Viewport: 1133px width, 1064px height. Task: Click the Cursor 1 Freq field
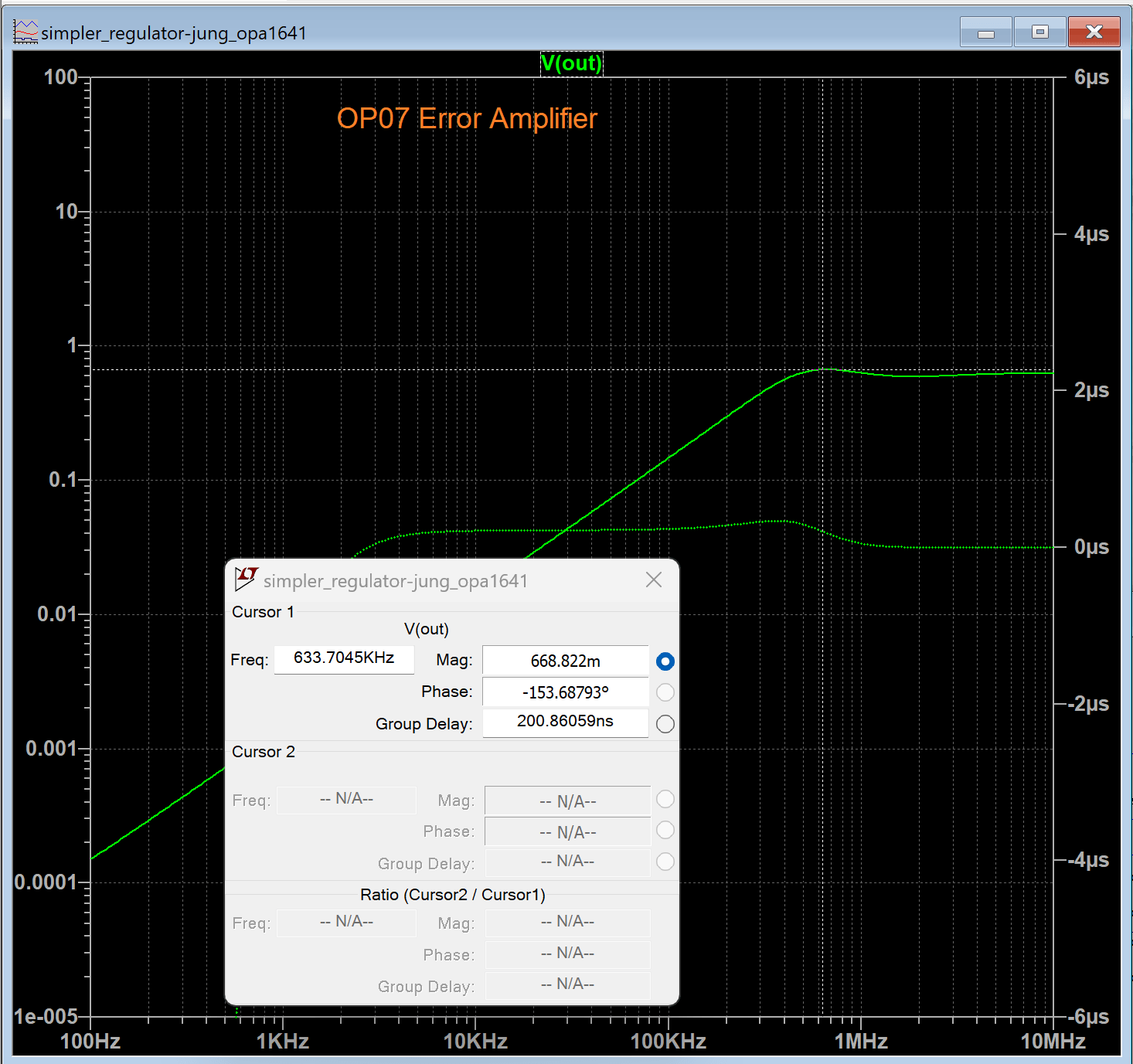click(344, 658)
